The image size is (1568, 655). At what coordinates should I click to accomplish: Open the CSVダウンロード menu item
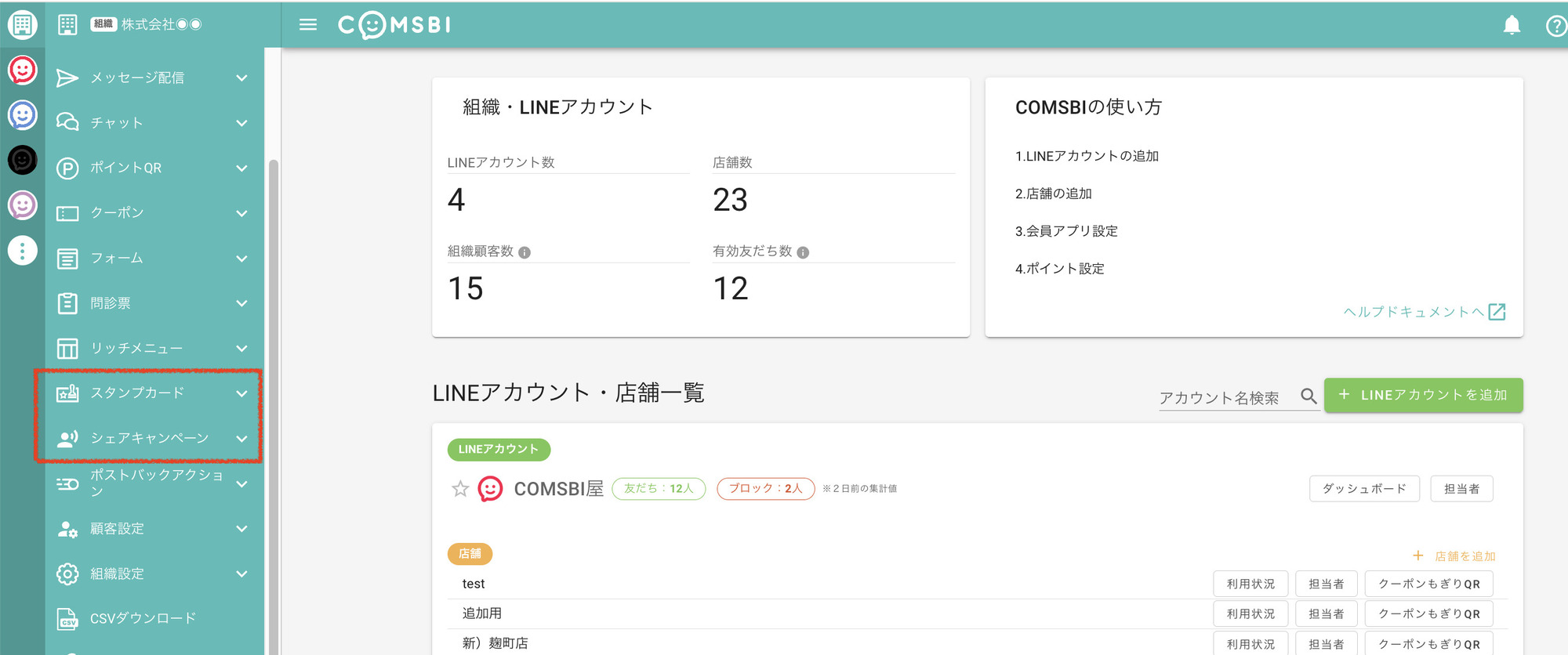tap(143, 618)
